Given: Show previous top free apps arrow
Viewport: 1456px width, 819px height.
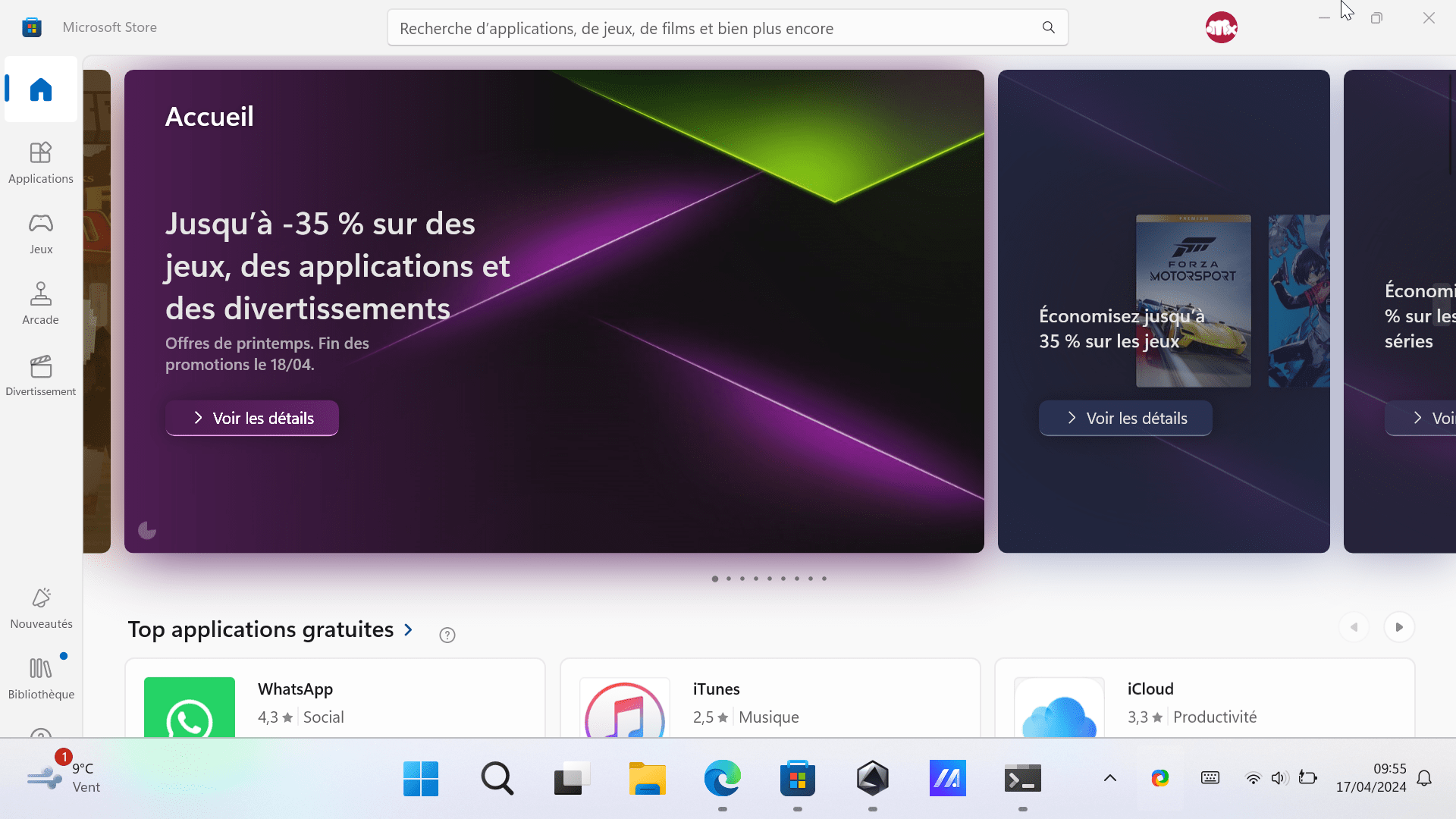Looking at the screenshot, I should [1354, 627].
